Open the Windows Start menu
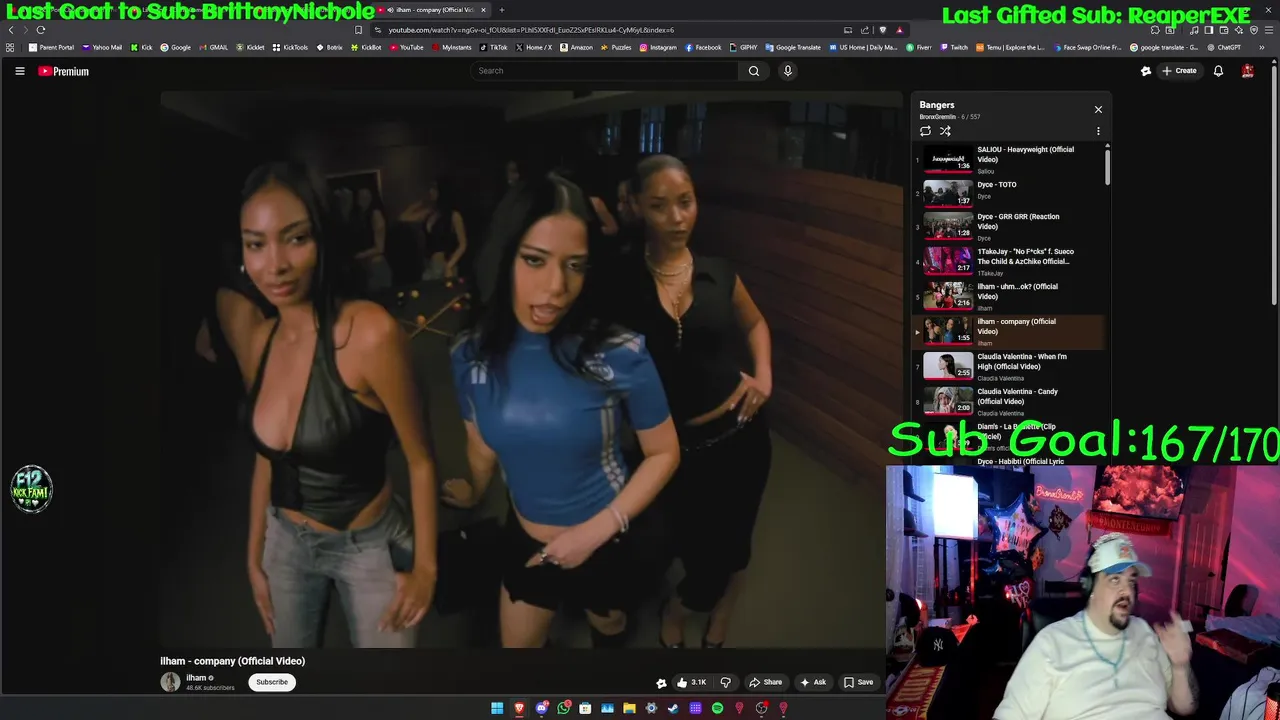1280x720 pixels. (x=497, y=708)
